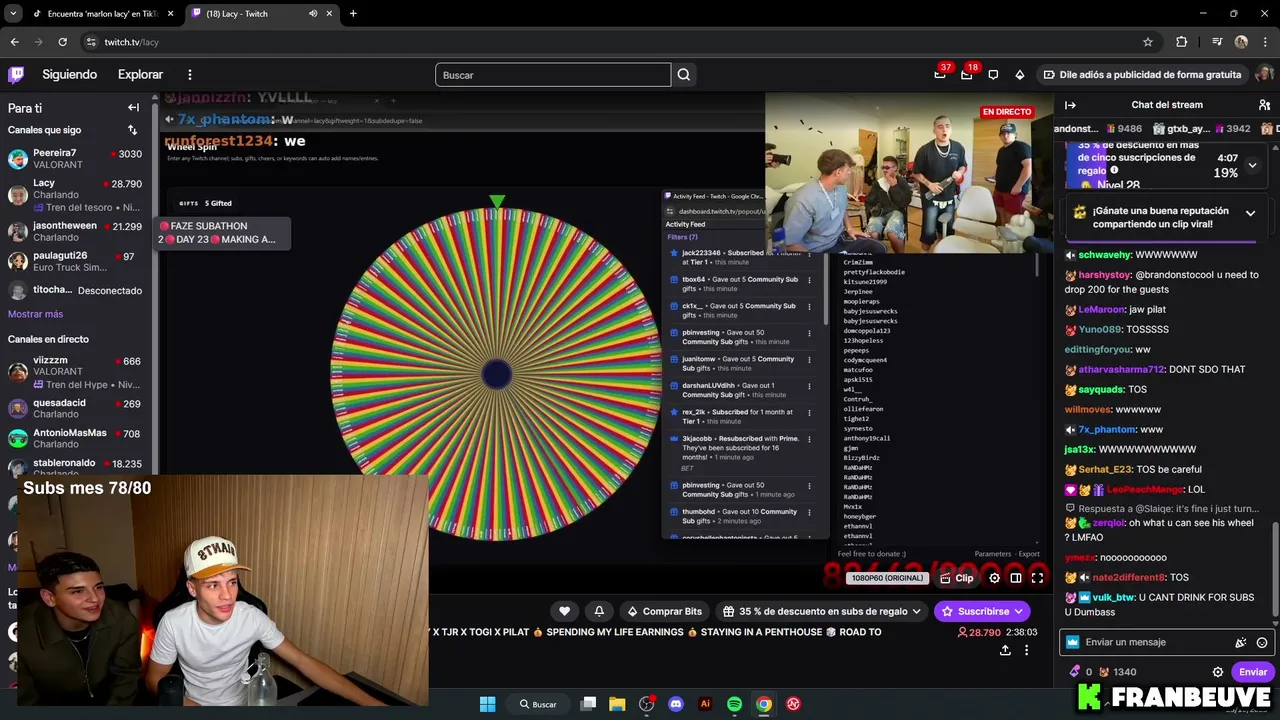Image resolution: width=1280 pixels, height=720 pixels.
Task: Open a new browser tab
Action: tap(353, 14)
